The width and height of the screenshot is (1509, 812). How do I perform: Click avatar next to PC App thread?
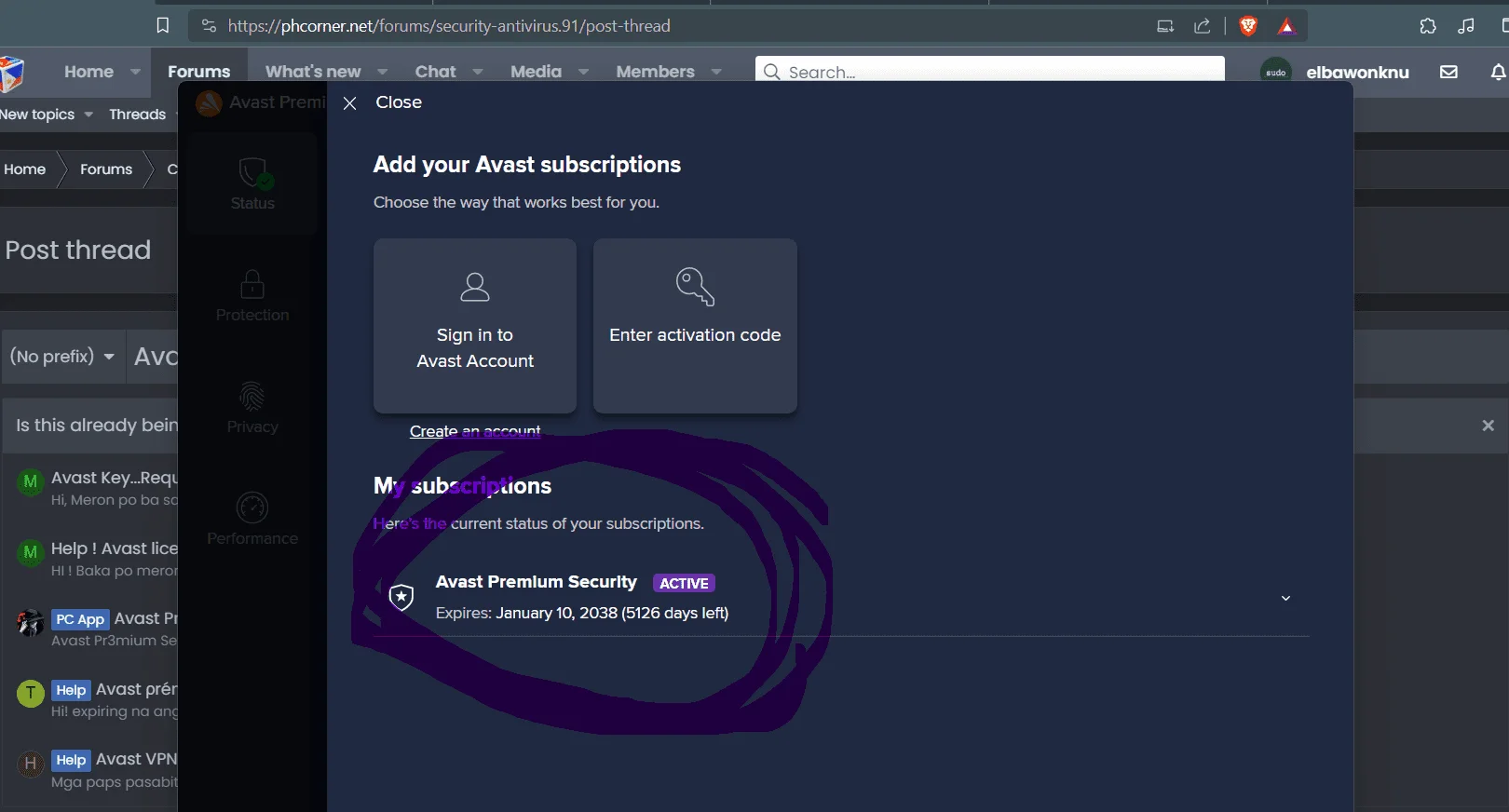(31, 622)
